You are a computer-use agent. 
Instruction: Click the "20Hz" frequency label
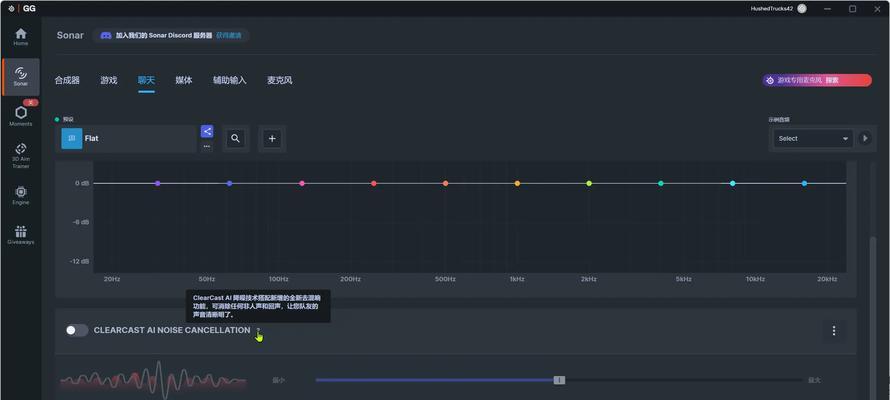point(112,279)
